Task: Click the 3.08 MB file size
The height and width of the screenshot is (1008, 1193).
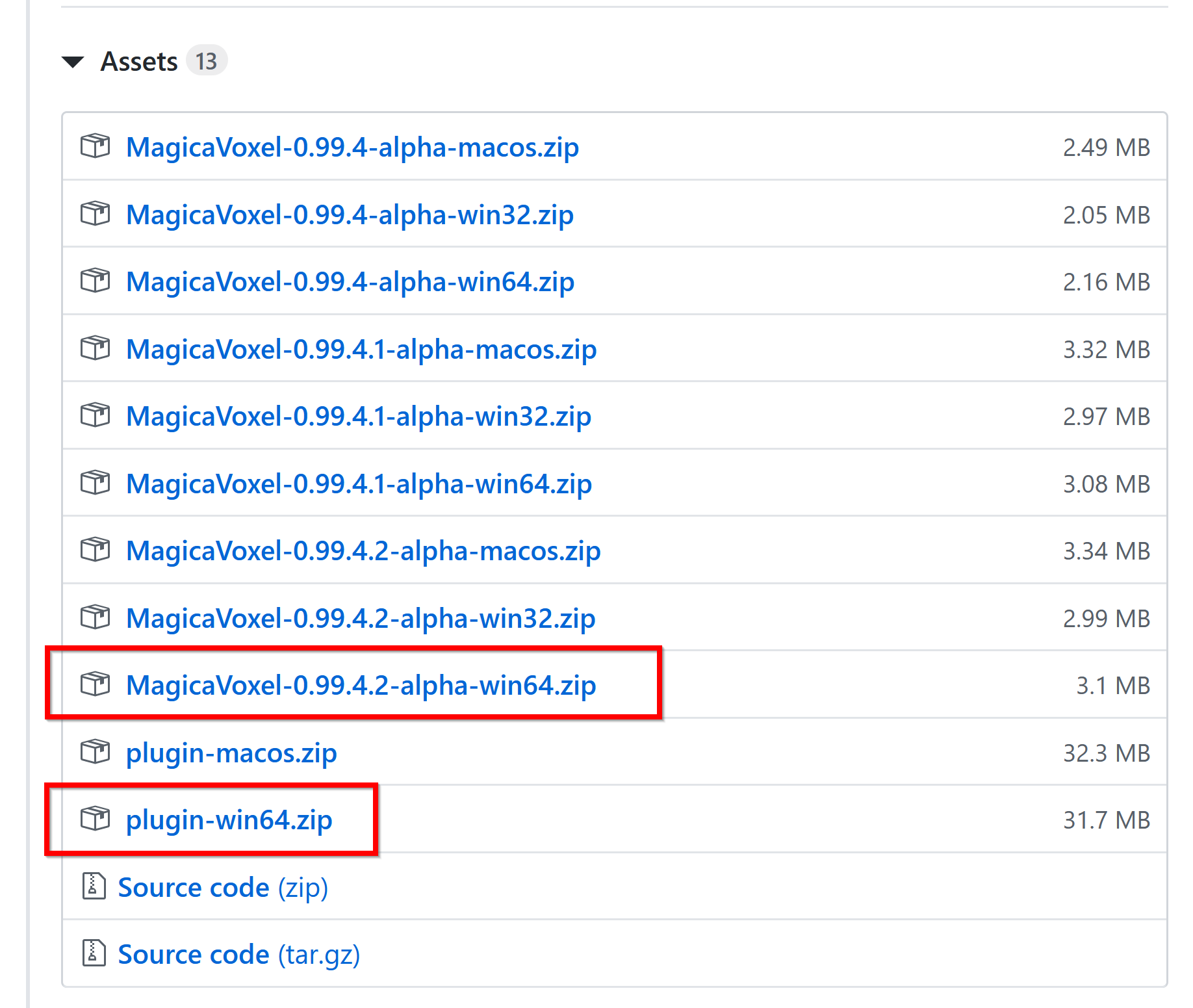Action: (1107, 484)
